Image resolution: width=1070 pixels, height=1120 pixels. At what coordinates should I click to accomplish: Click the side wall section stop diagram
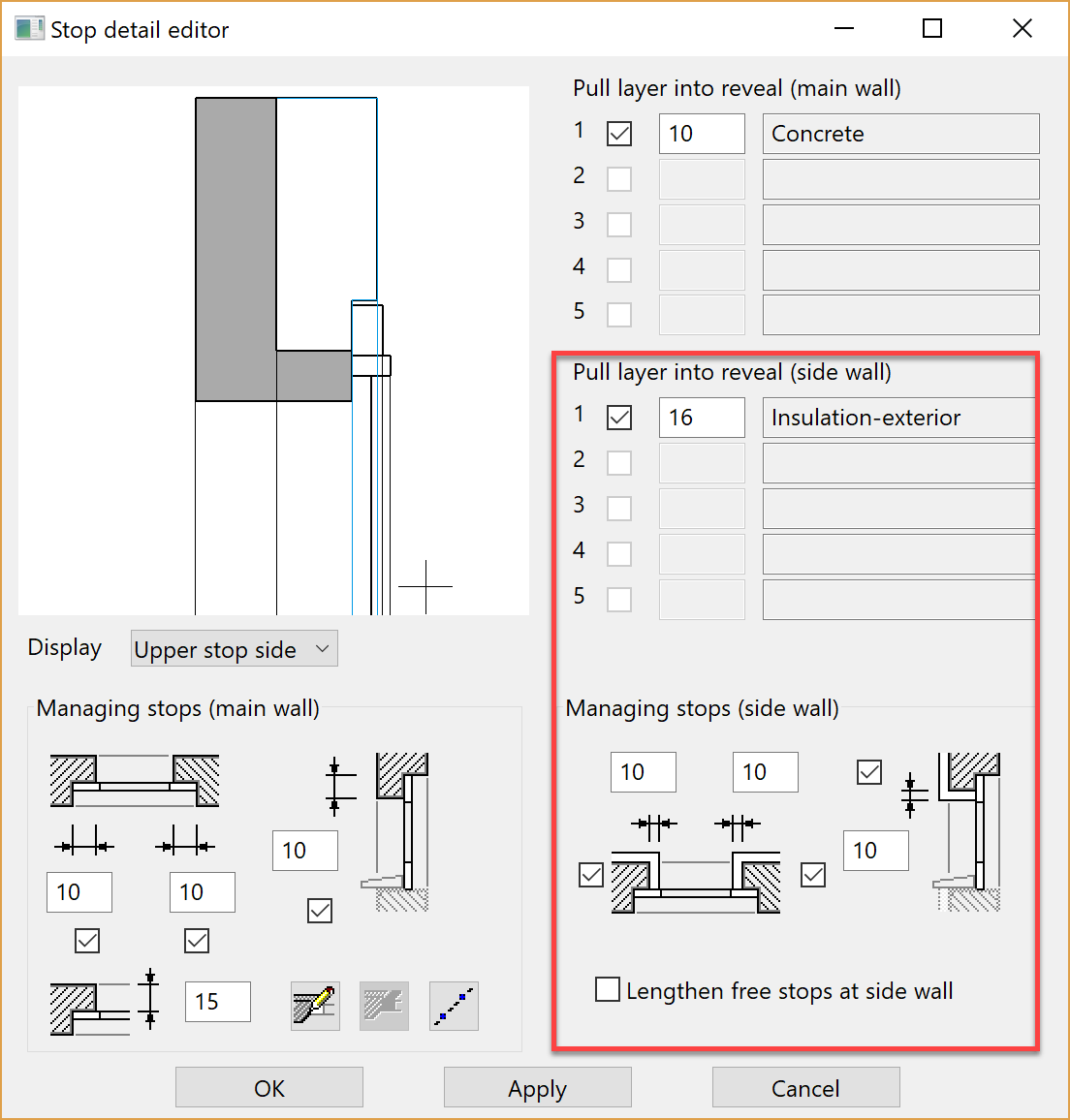[x=968, y=832]
